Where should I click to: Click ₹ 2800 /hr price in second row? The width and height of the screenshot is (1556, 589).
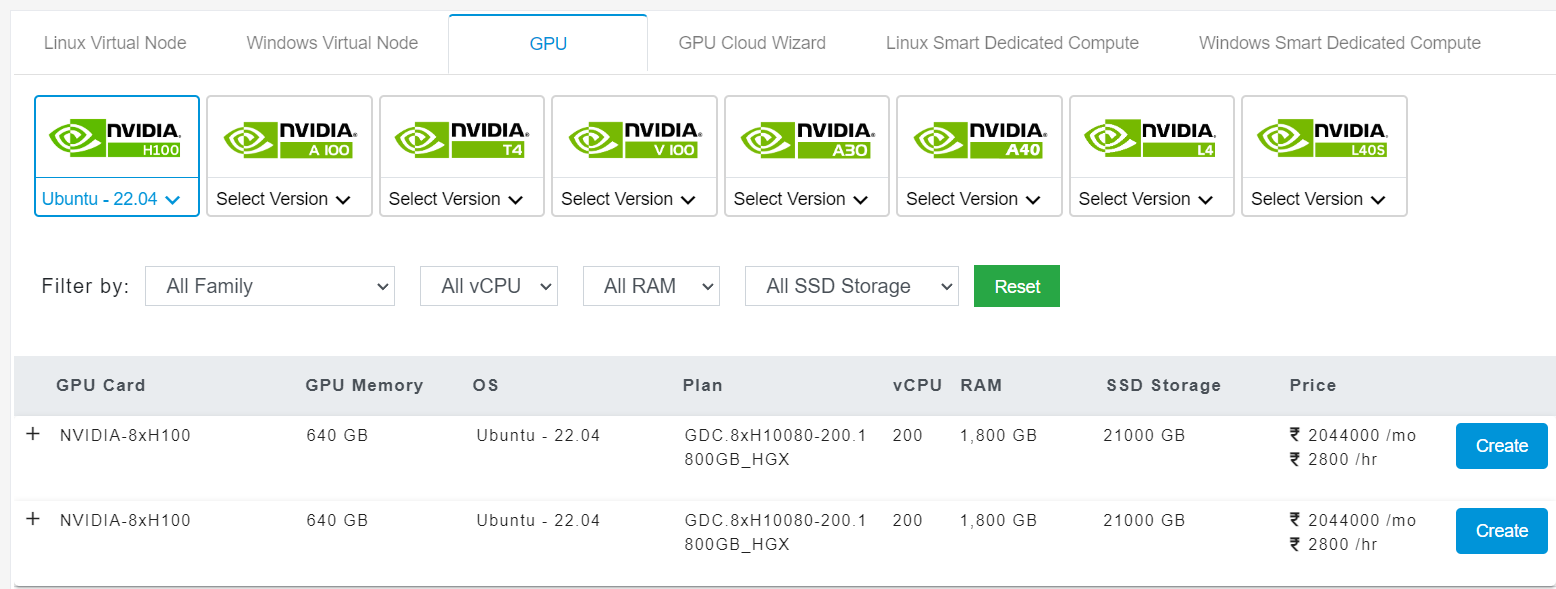coord(1333,545)
